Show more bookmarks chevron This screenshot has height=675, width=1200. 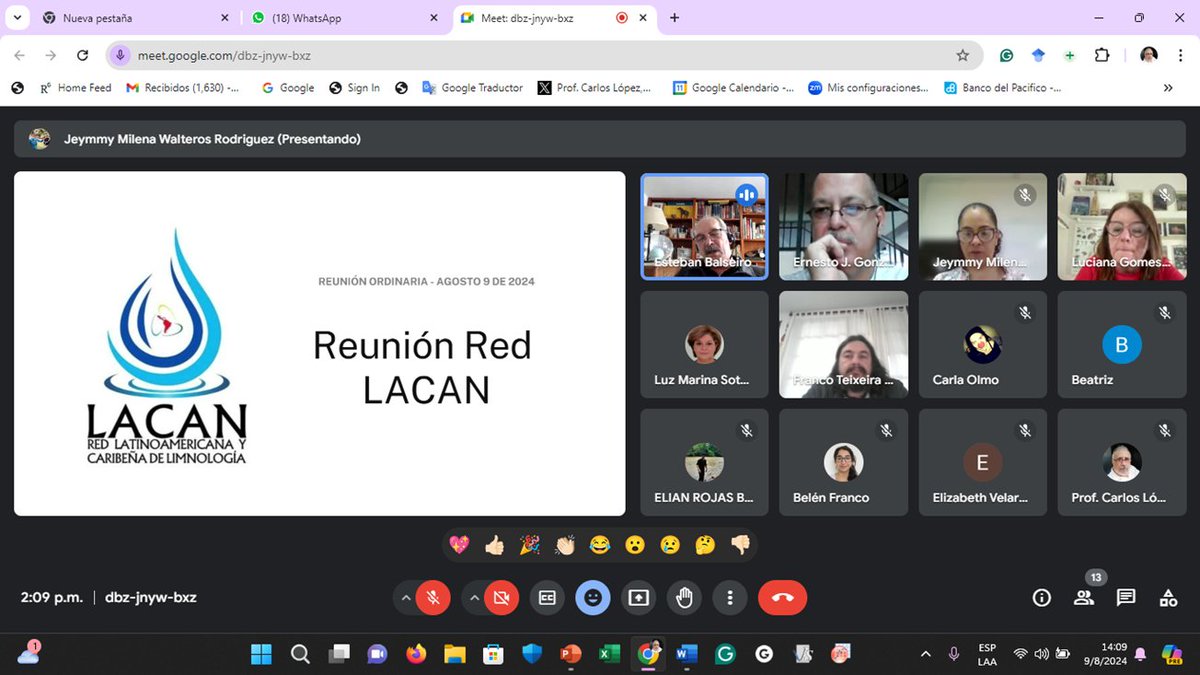click(1168, 88)
